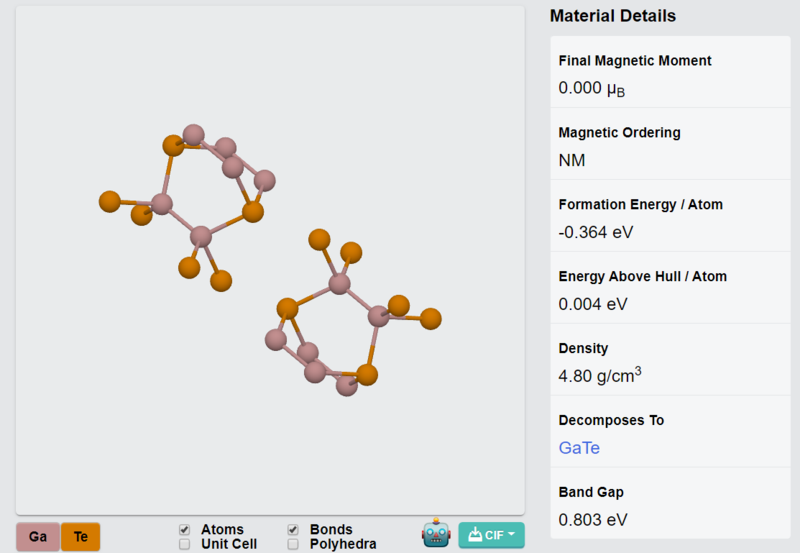Viewport: 800px width, 553px height.
Task: Select the Te element color swatch
Action: tap(81, 537)
